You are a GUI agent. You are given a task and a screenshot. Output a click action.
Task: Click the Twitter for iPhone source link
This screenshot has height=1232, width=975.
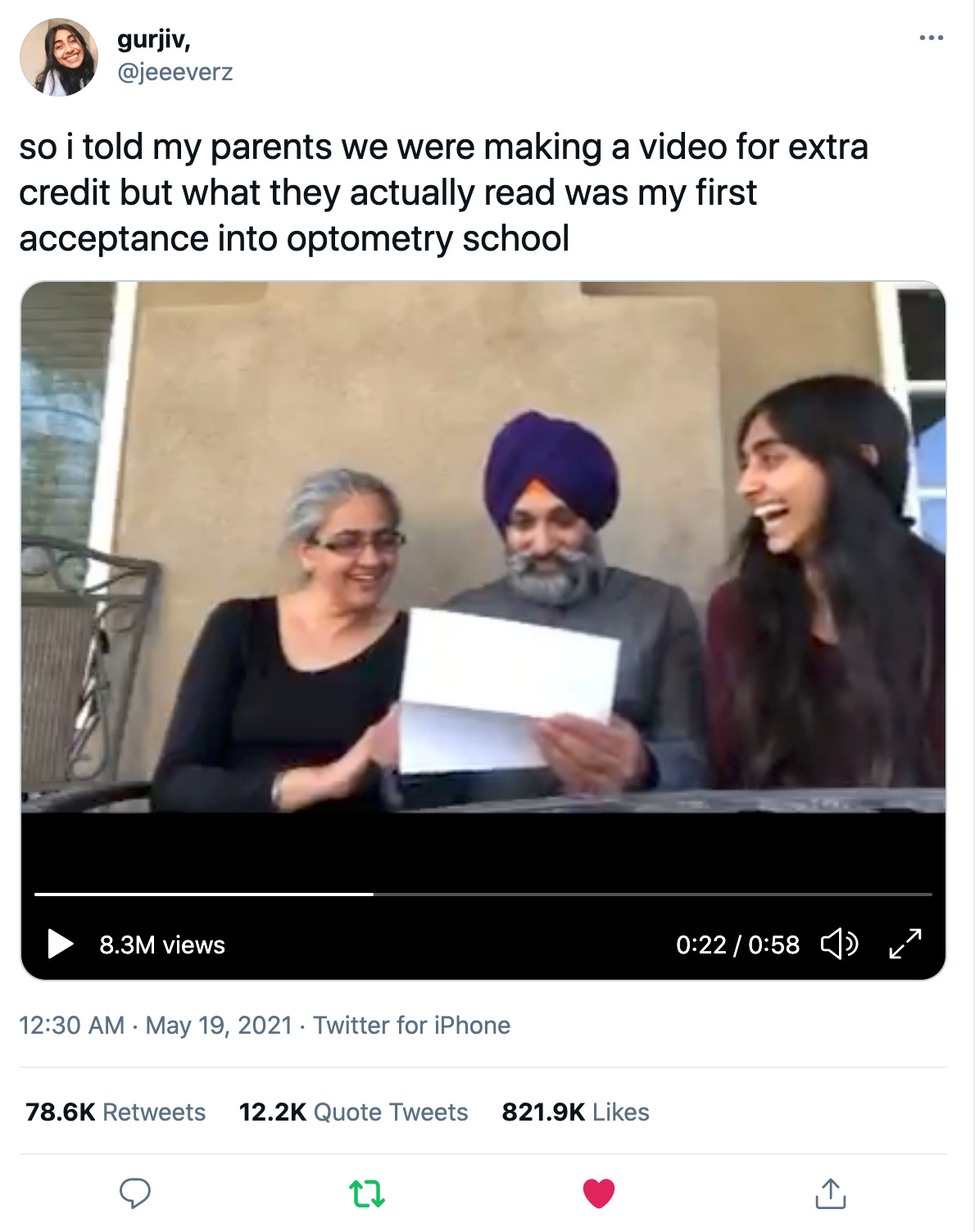[x=412, y=1025]
